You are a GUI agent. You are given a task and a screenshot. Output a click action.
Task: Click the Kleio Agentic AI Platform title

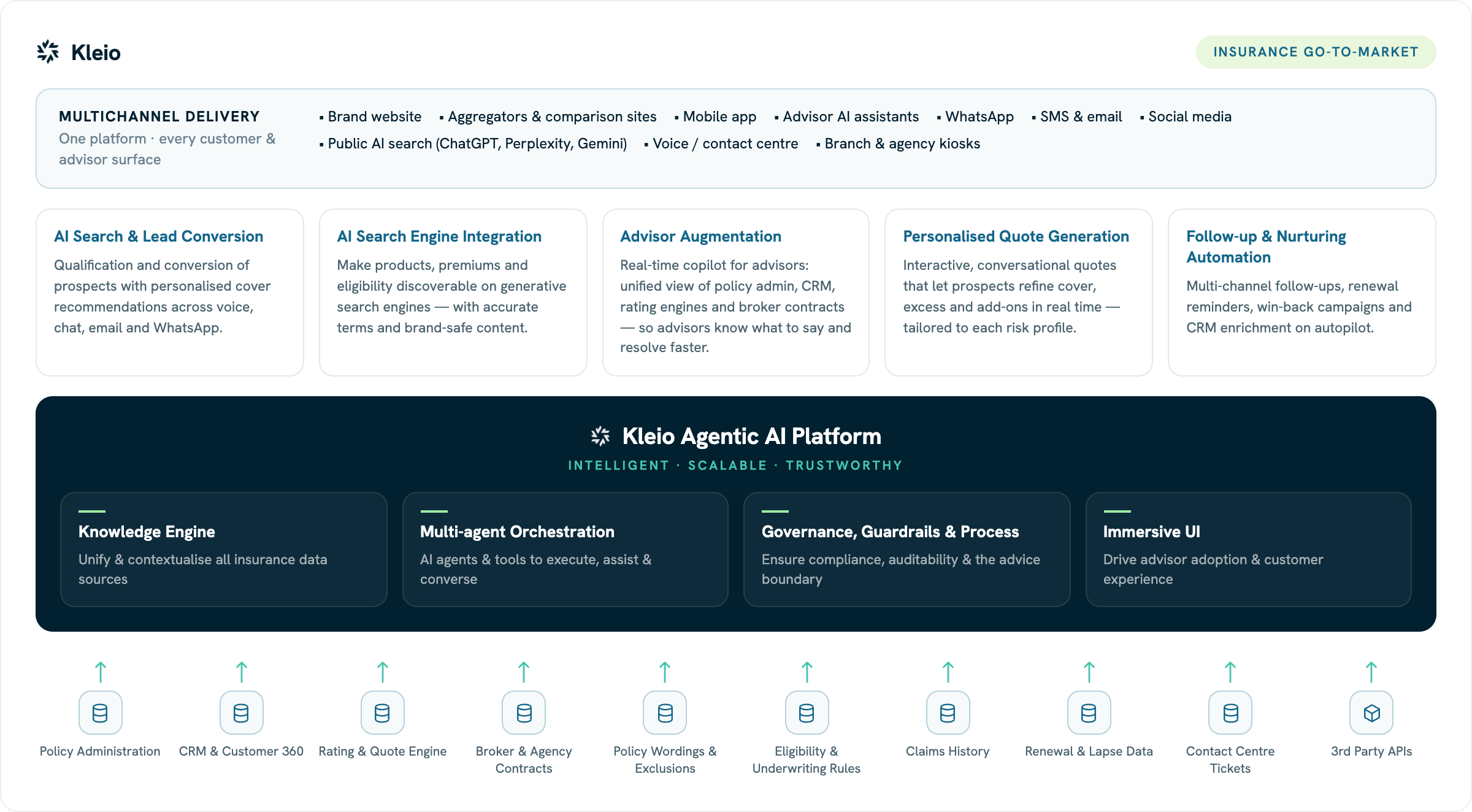(x=751, y=436)
